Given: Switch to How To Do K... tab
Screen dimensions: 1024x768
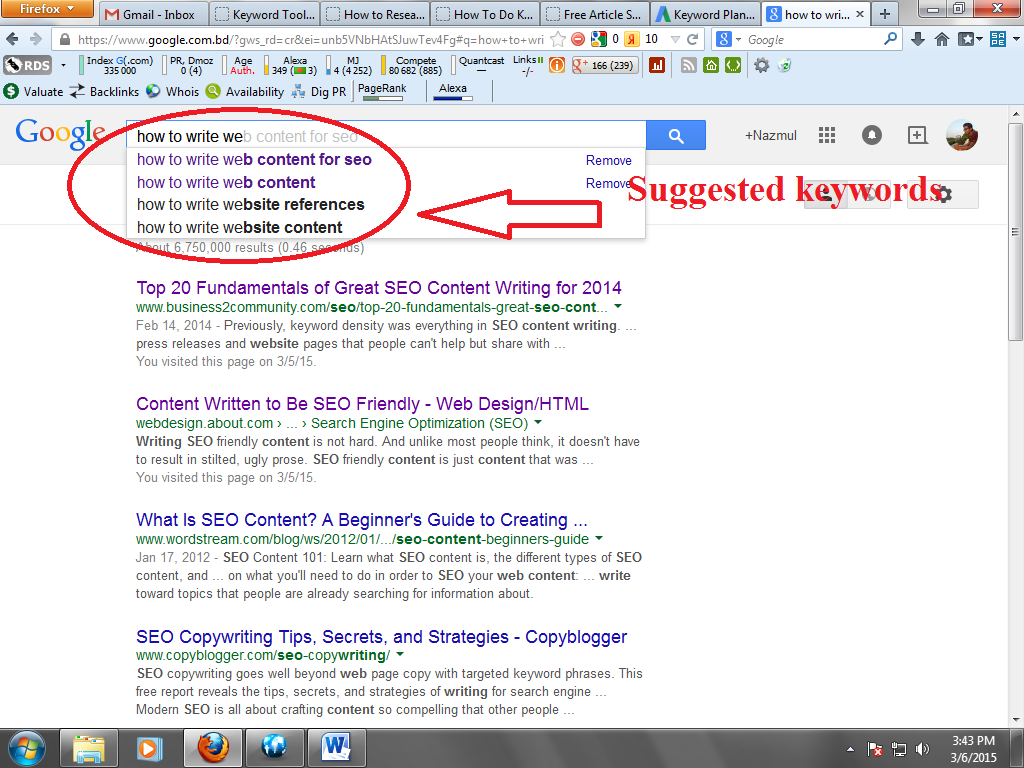Looking at the screenshot, I should click(x=486, y=14).
